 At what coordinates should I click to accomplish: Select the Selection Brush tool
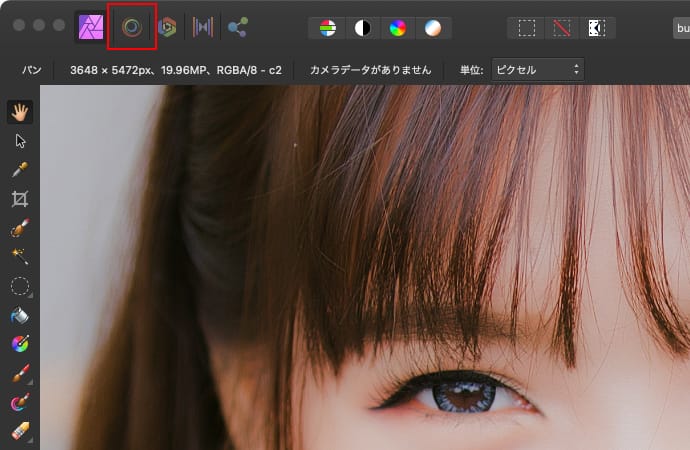click(19, 229)
